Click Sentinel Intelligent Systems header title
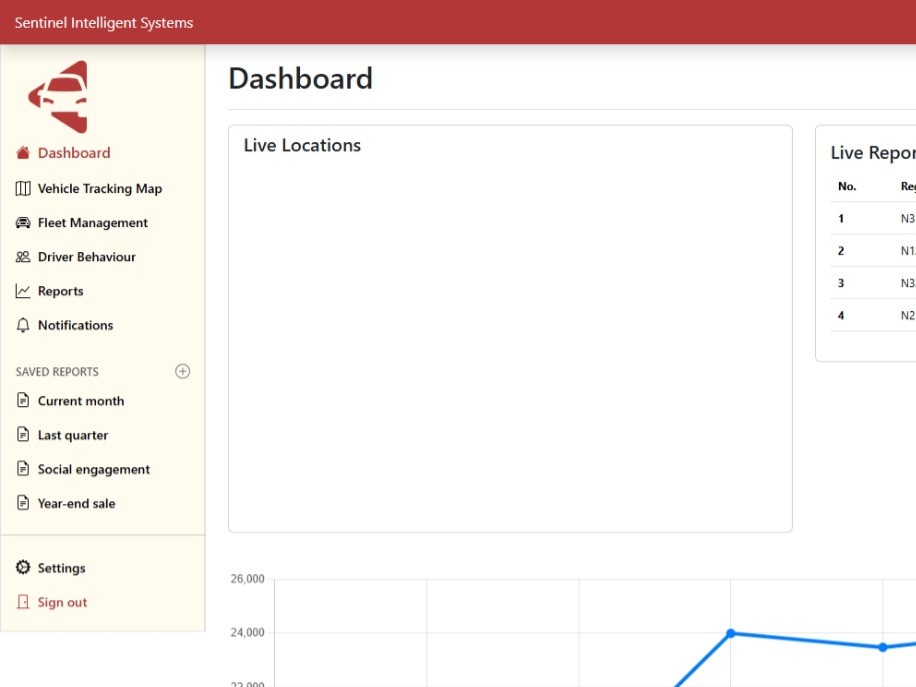Screen dimensions: 916x687 click(x=103, y=23)
